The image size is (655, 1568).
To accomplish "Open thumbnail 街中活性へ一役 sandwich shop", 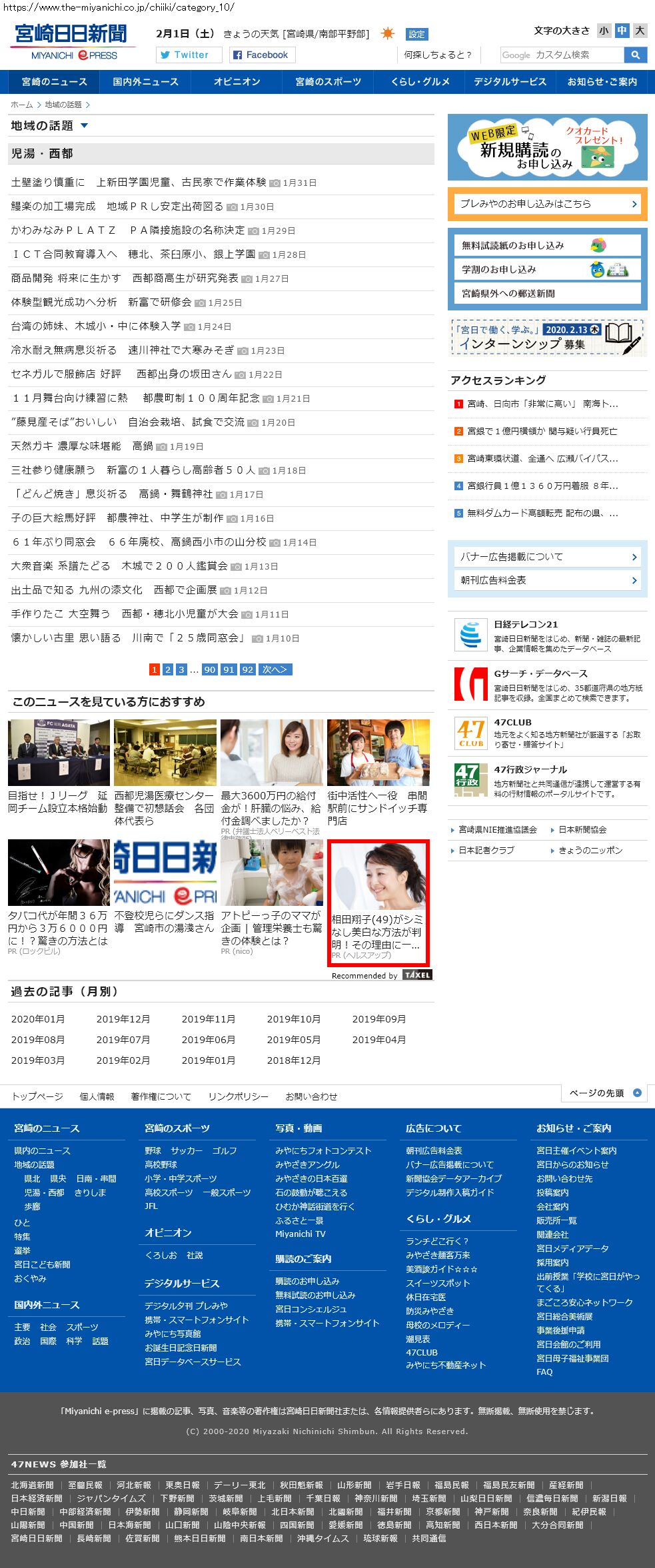I will pos(378,752).
